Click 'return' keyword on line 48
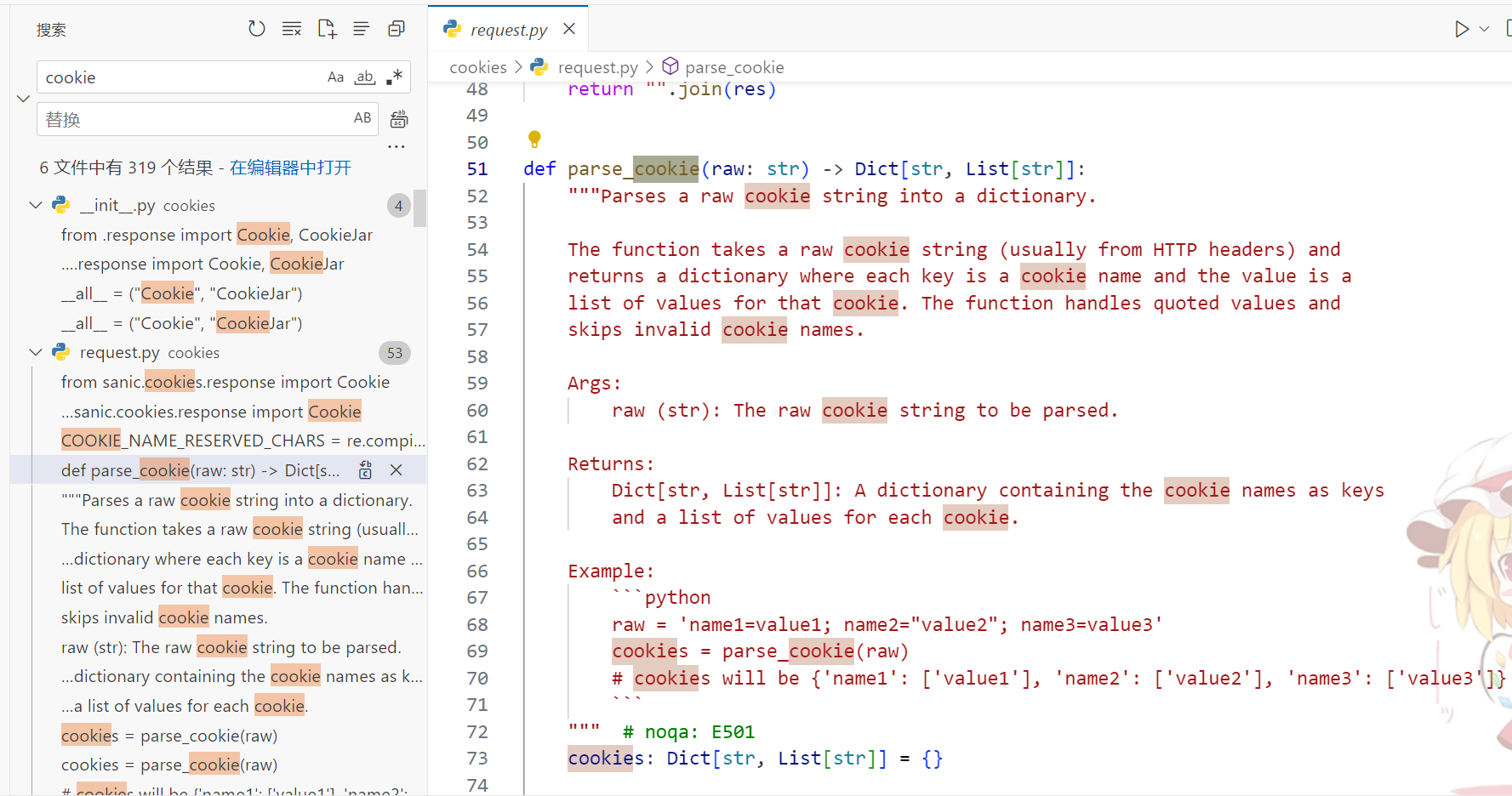Image resolution: width=1512 pixels, height=796 pixels. point(601,89)
